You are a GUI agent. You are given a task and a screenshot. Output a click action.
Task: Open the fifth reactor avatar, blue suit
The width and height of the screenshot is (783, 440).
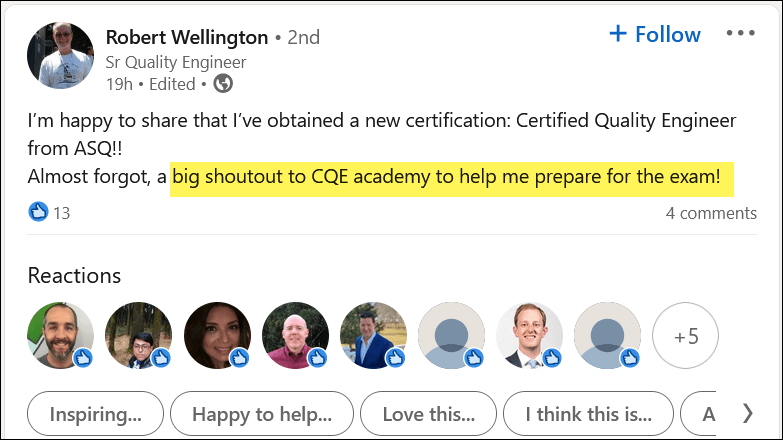[373, 336]
